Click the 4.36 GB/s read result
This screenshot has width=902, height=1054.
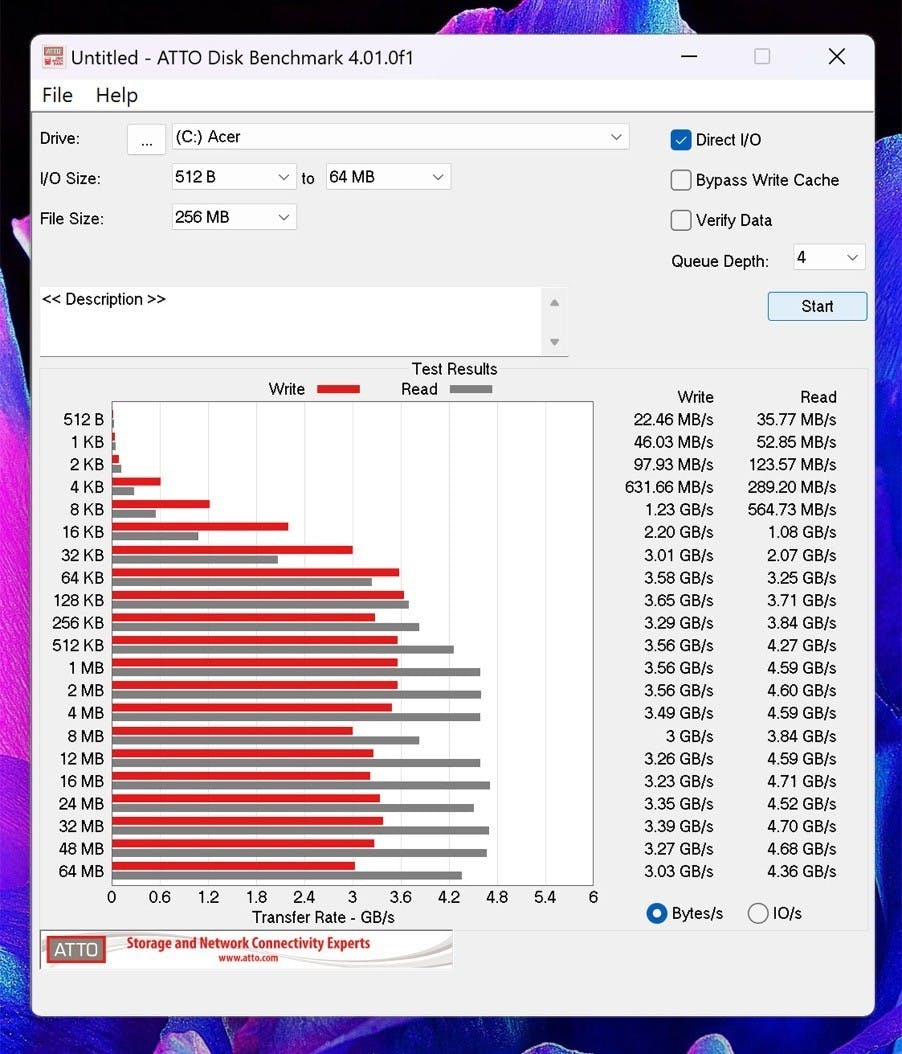pos(802,872)
